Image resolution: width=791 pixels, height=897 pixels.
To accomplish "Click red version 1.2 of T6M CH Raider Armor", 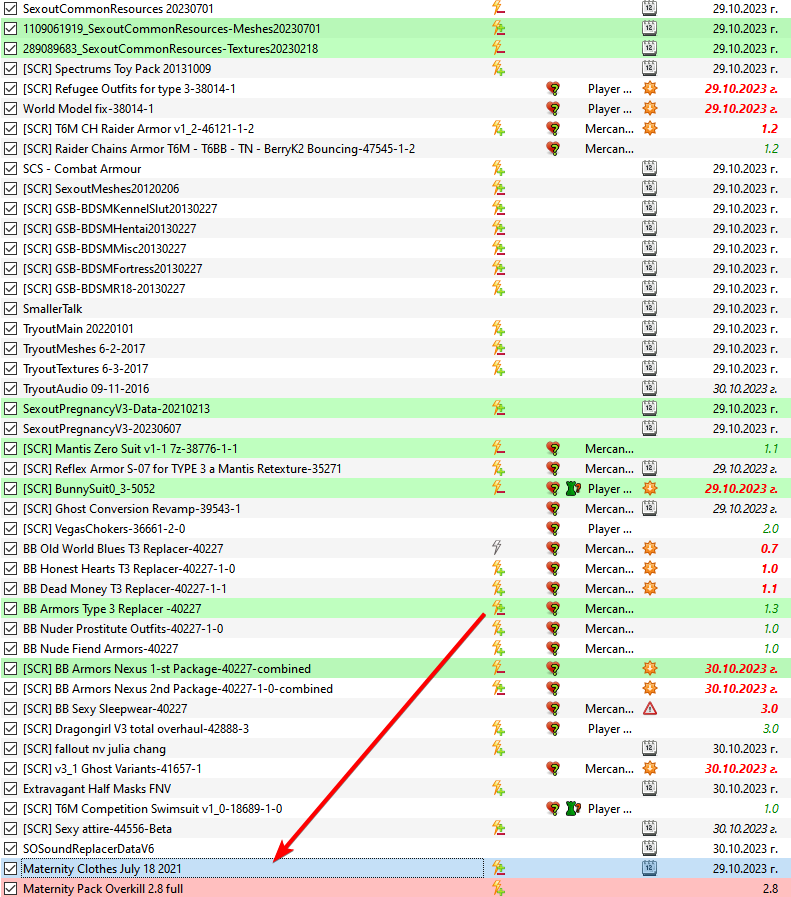I will point(769,129).
